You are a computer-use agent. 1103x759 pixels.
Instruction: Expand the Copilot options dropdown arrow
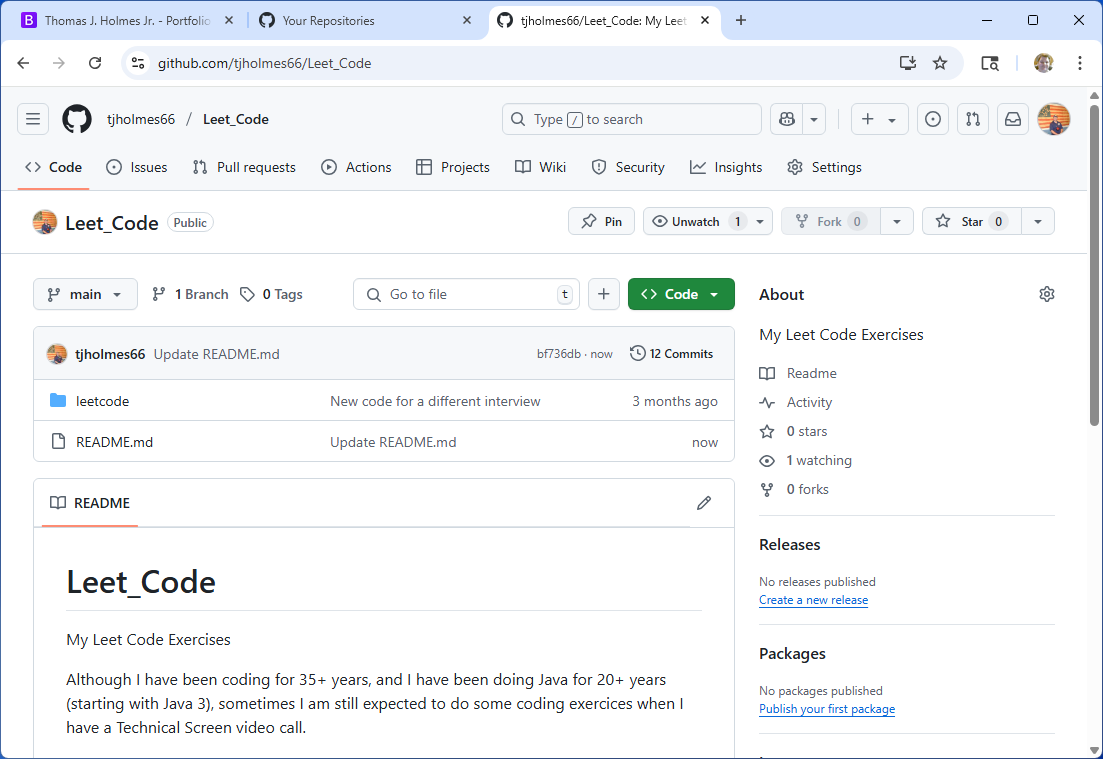click(x=814, y=120)
